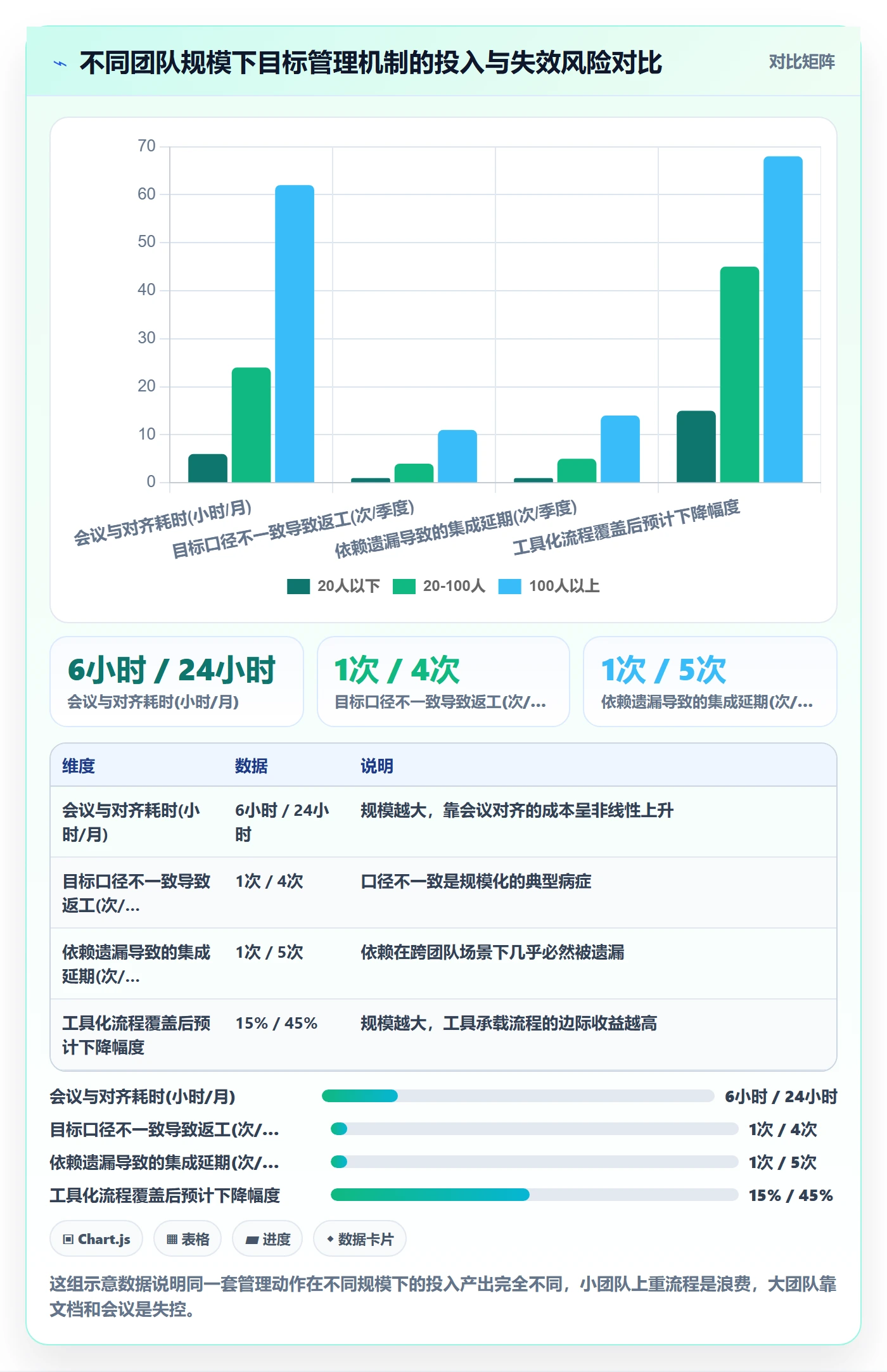The width and height of the screenshot is (887, 1372).
Task: Click the 依赖在跨团队场景下几乎必然被遗漏 cell
Action: (x=492, y=953)
